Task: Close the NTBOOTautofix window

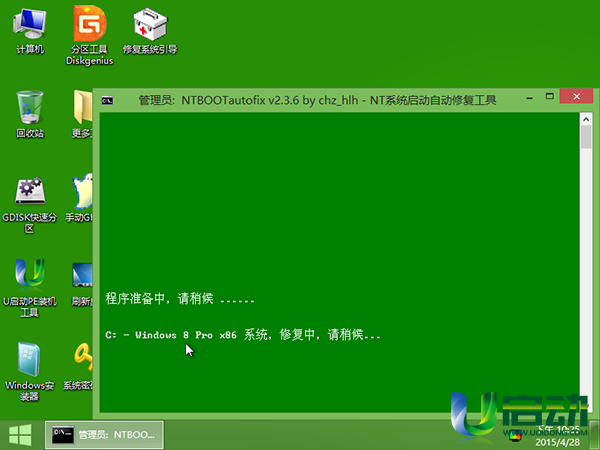Action: click(x=576, y=96)
